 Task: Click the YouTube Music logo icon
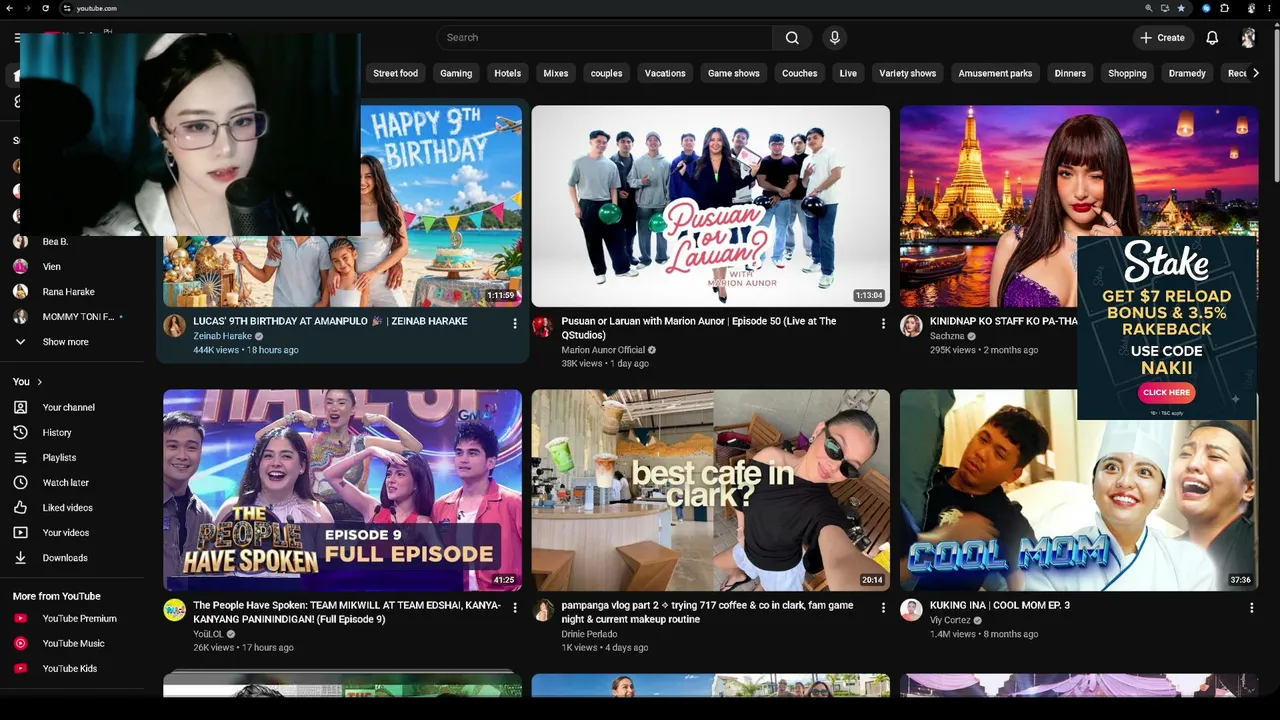pyautogui.click(x=20, y=644)
